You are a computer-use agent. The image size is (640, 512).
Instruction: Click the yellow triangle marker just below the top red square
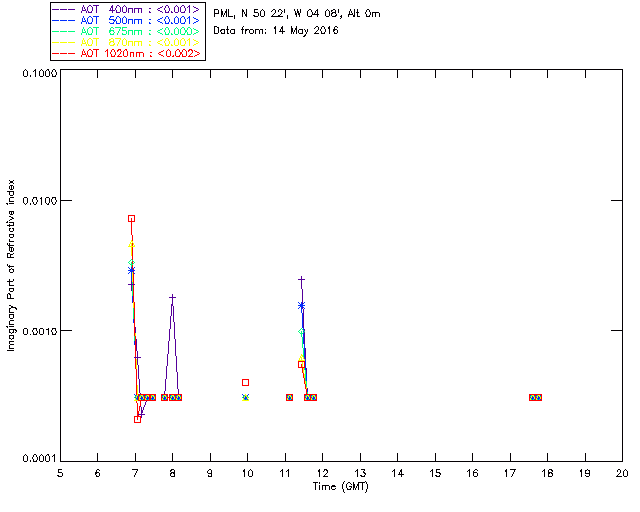tap(131, 245)
